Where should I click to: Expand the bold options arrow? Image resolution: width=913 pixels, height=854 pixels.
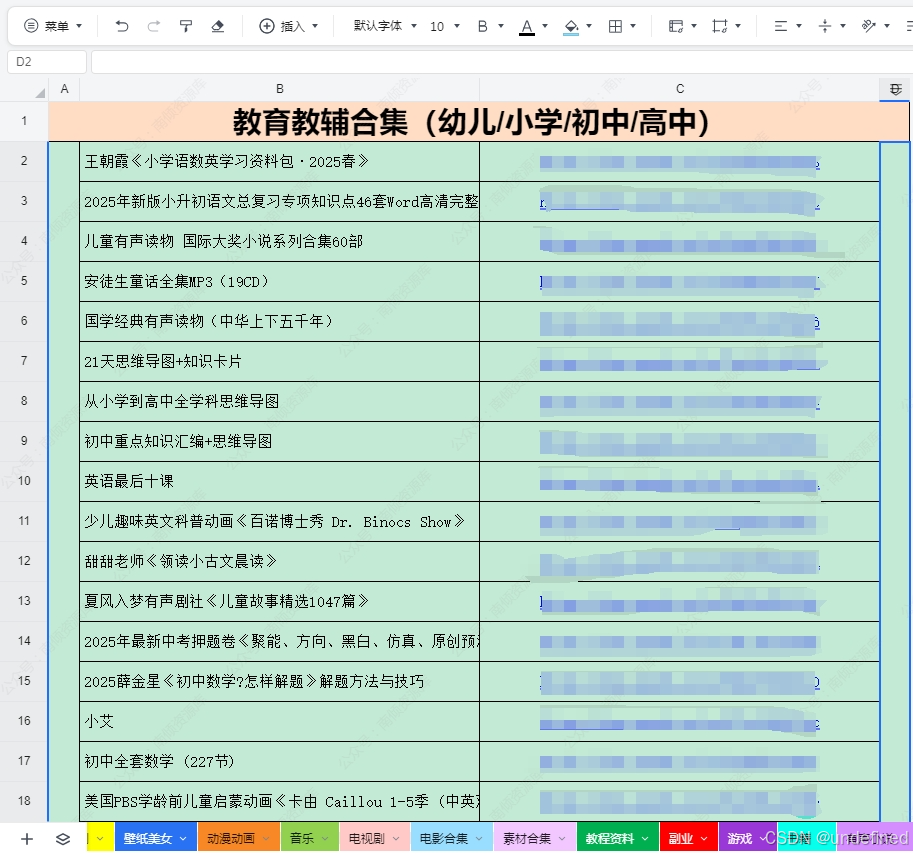pyautogui.click(x=501, y=26)
